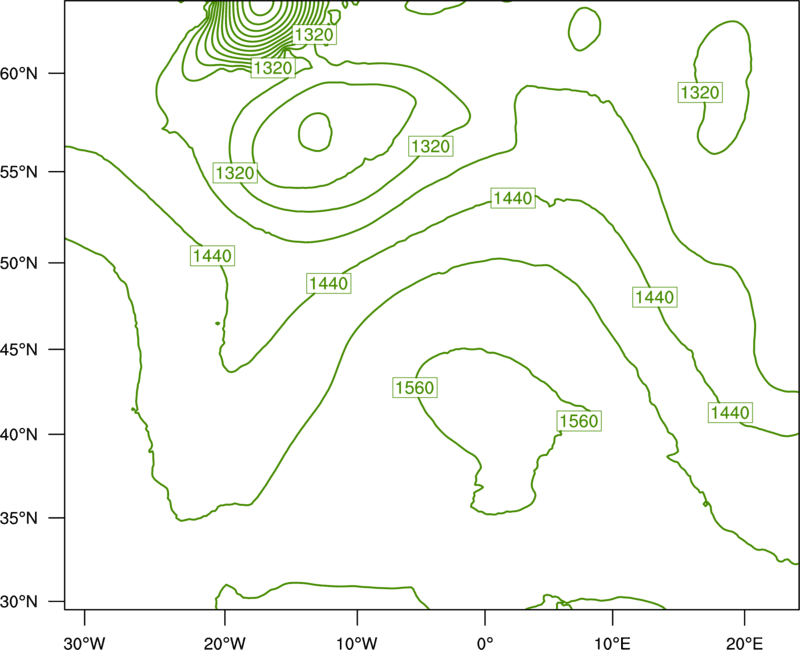
Task: Select the 10°E longitude axis label
Action: (x=612, y=643)
